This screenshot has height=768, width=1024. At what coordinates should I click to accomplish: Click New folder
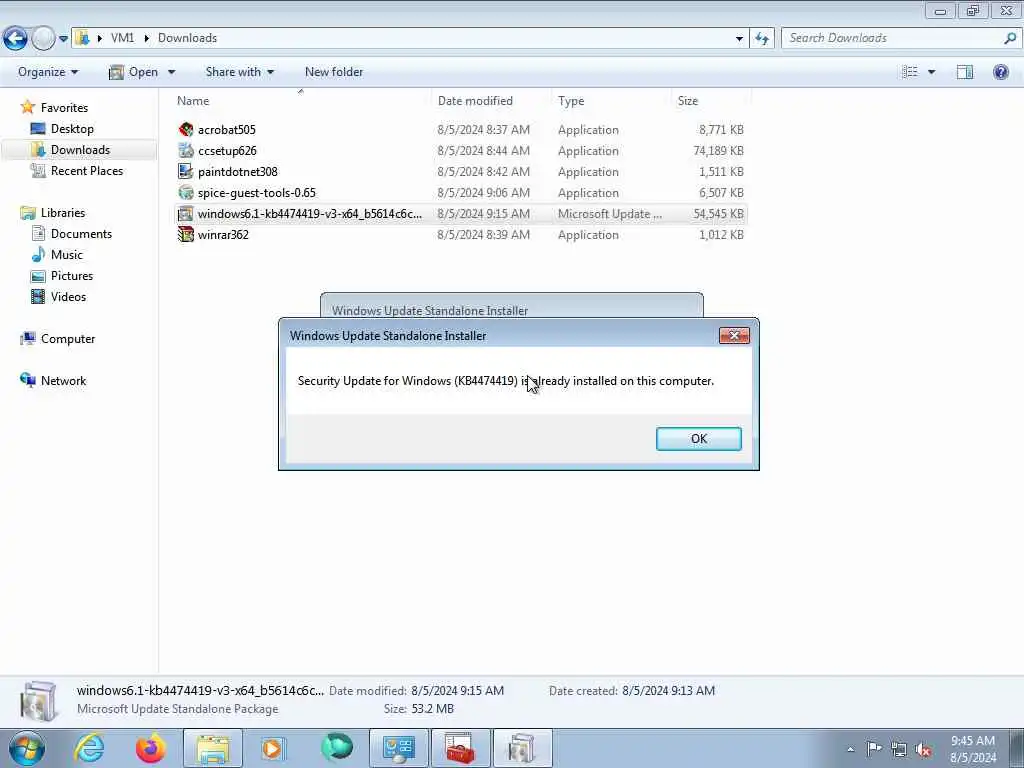click(334, 72)
